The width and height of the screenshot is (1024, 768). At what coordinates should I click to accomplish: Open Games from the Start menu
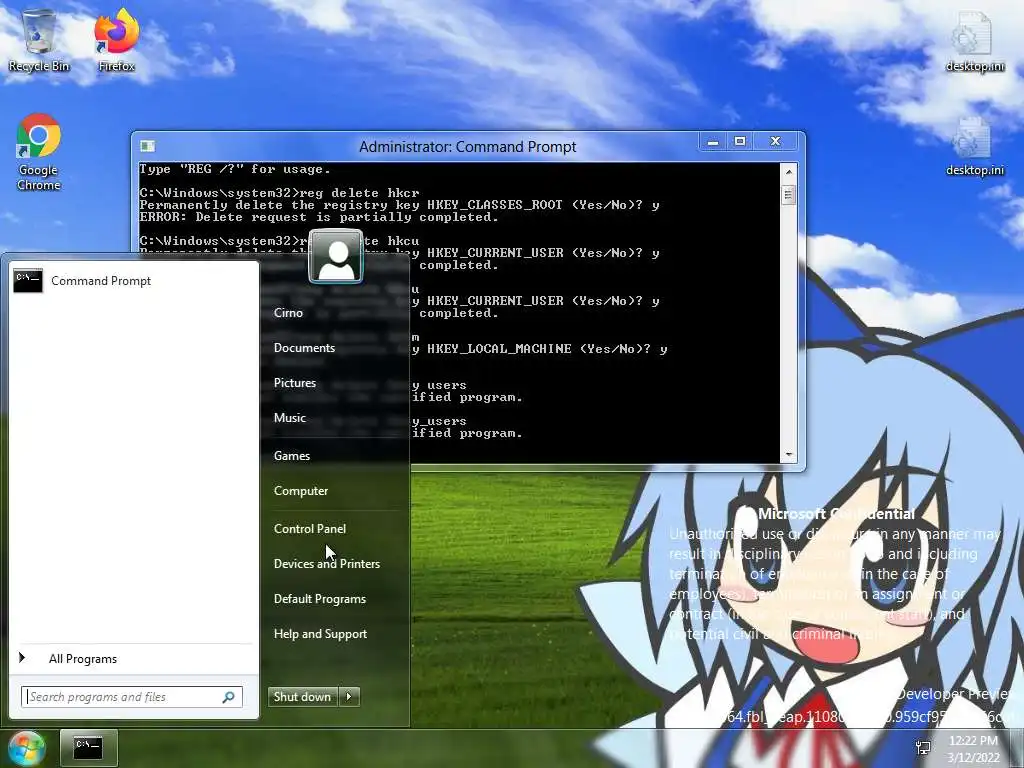tap(291, 456)
